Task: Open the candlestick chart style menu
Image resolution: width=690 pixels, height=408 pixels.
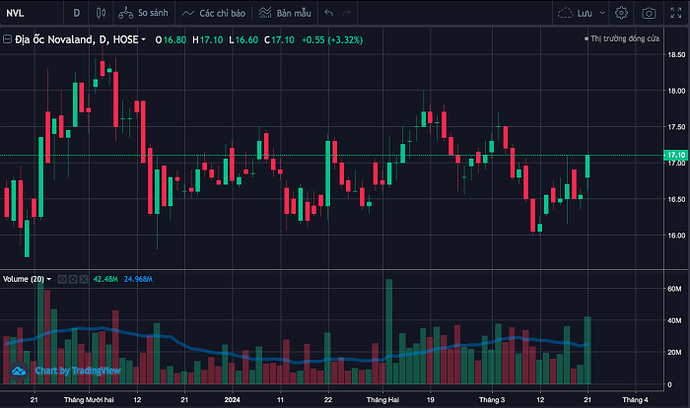Action: [x=101, y=13]
